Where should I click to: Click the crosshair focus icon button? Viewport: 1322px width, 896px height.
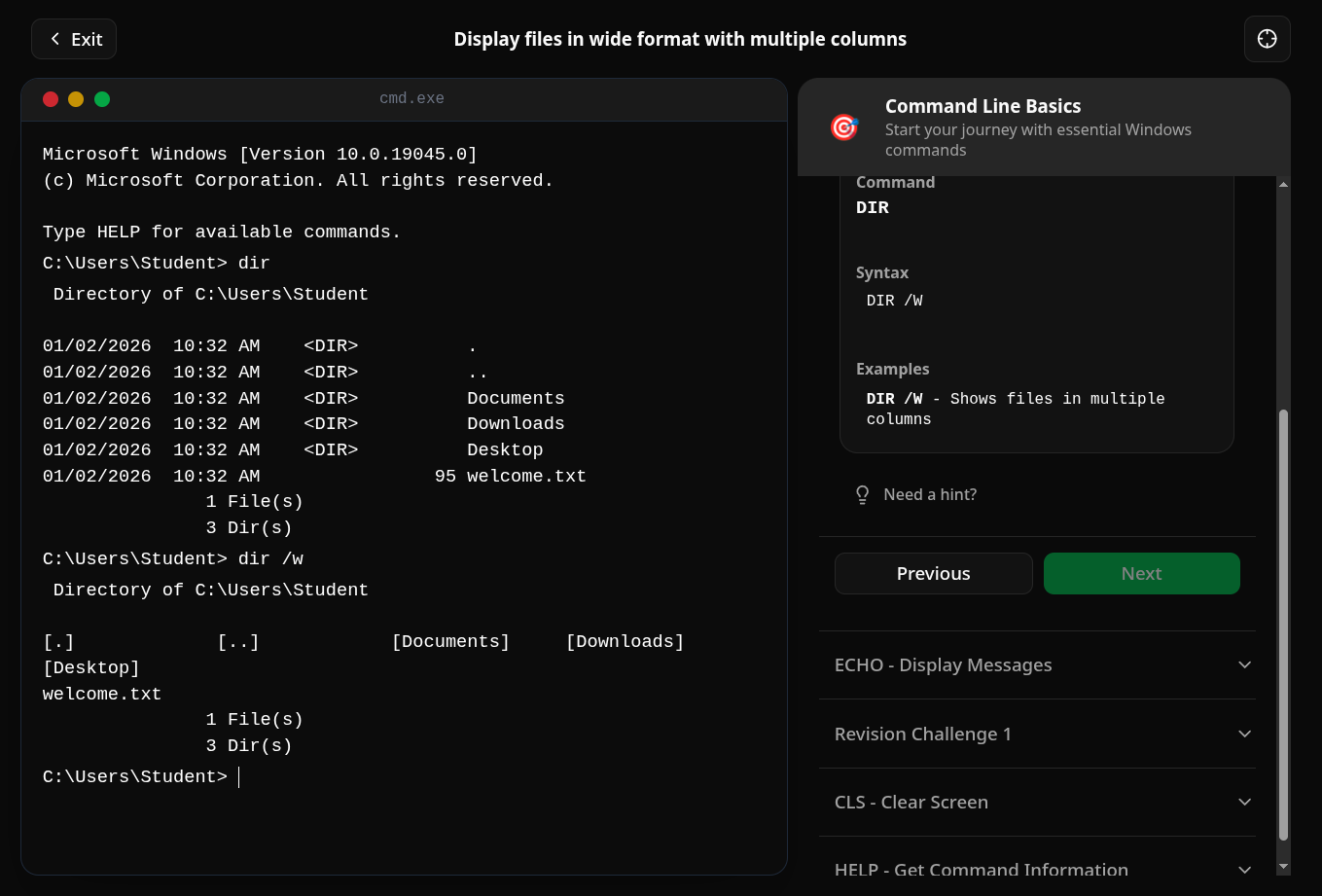[1267, 39]
